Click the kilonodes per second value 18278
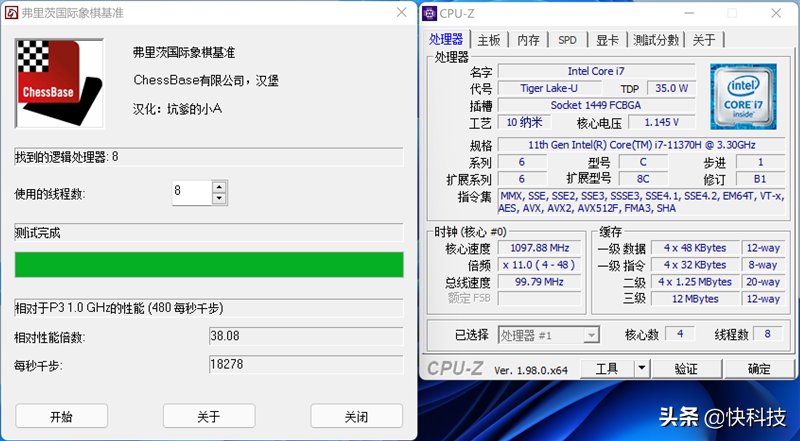Screen dimensions: 800x441 click(x=306, y=364)
